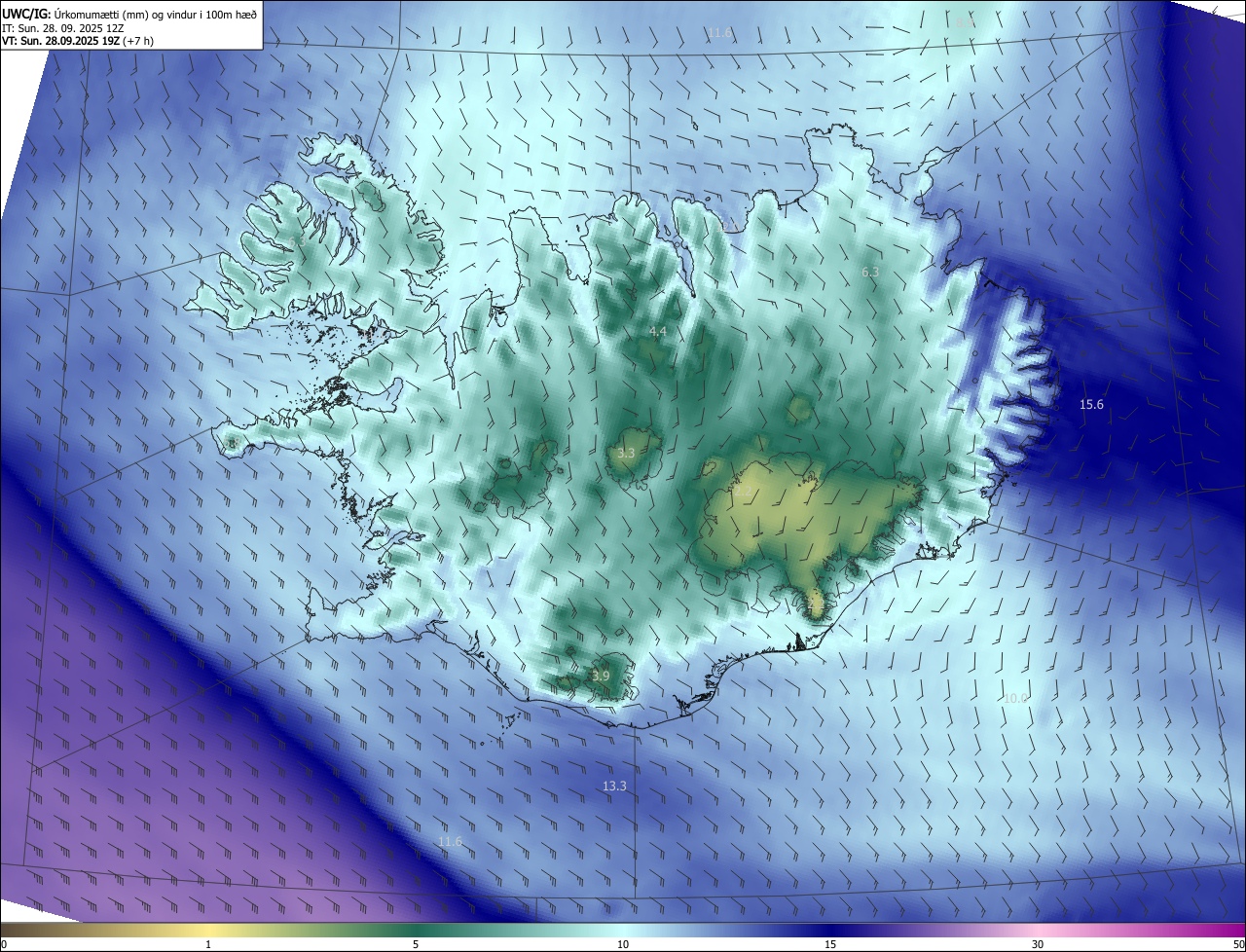Click the 6.3 value over northeast Iceland

click(870, 272)
